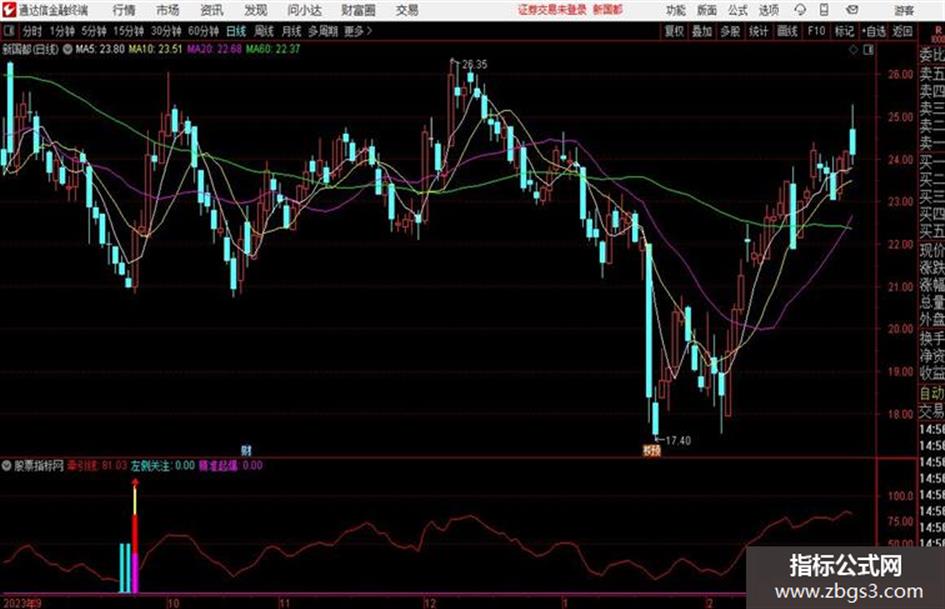Open the 财富圈 menu
This screenshot has width=945, height=609.
coord(358,10)
